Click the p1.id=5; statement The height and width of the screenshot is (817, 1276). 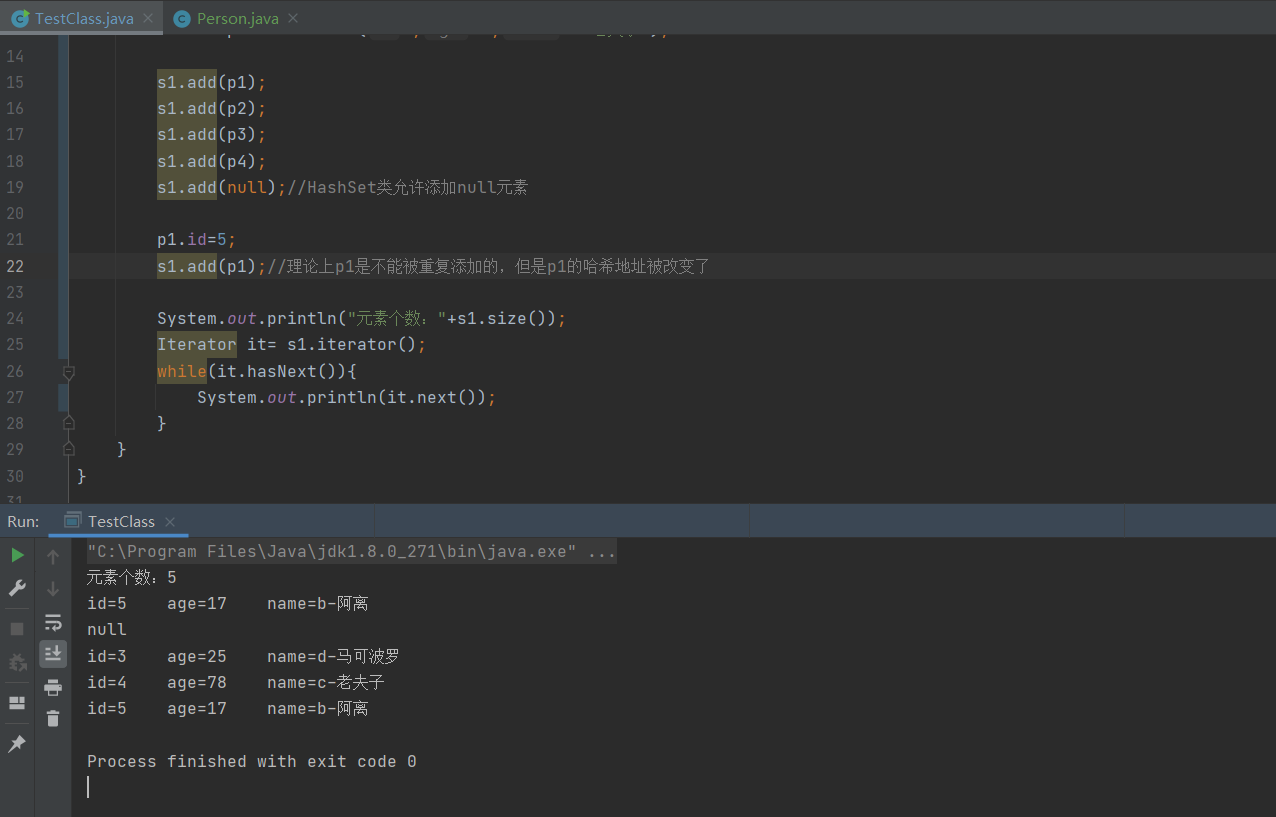coord(197,239)
